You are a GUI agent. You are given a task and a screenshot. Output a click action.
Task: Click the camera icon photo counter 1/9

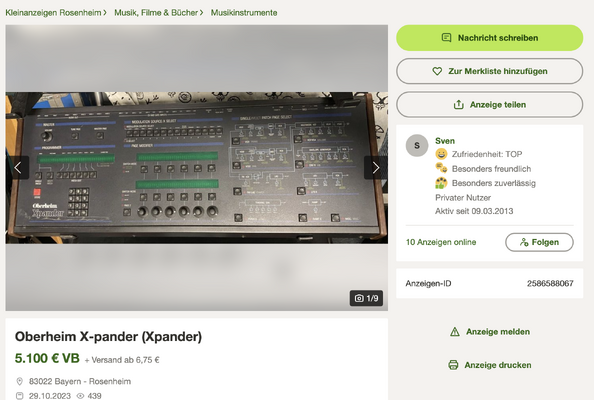[359, 298]
